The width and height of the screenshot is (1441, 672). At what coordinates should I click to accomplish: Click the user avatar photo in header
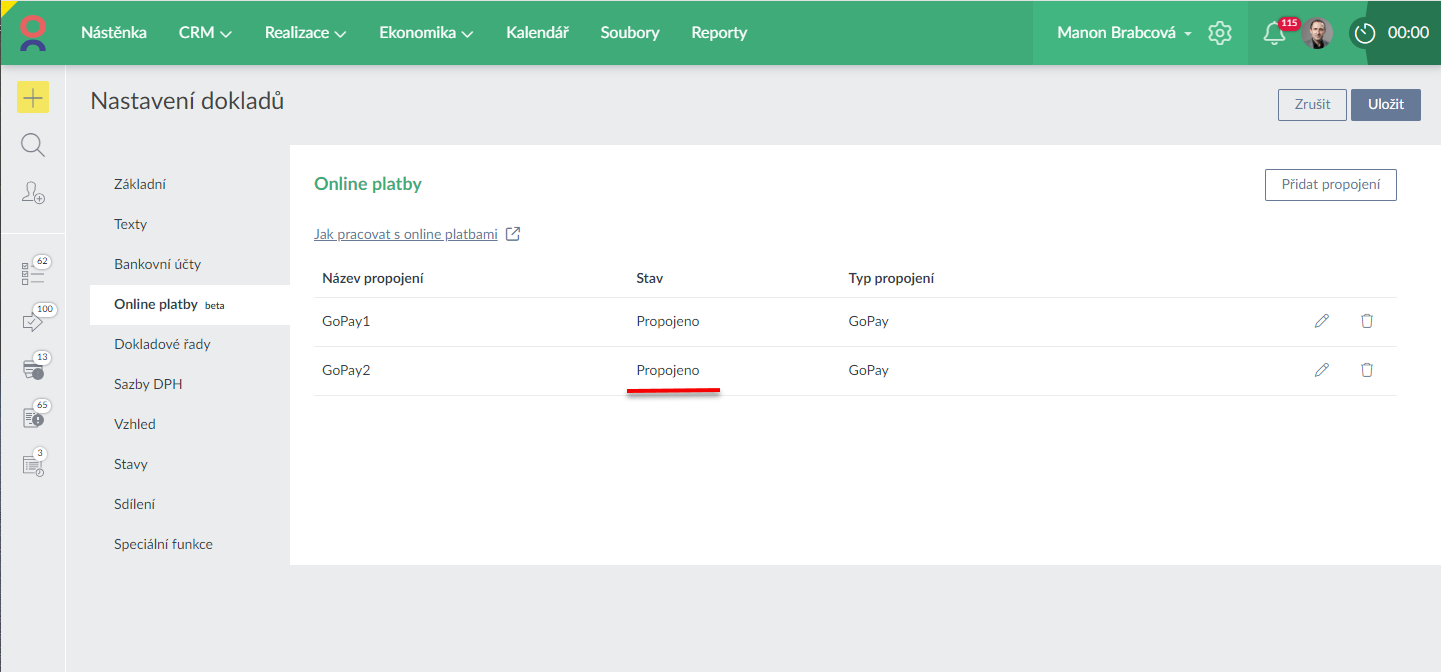click(x=1317, y=33)
